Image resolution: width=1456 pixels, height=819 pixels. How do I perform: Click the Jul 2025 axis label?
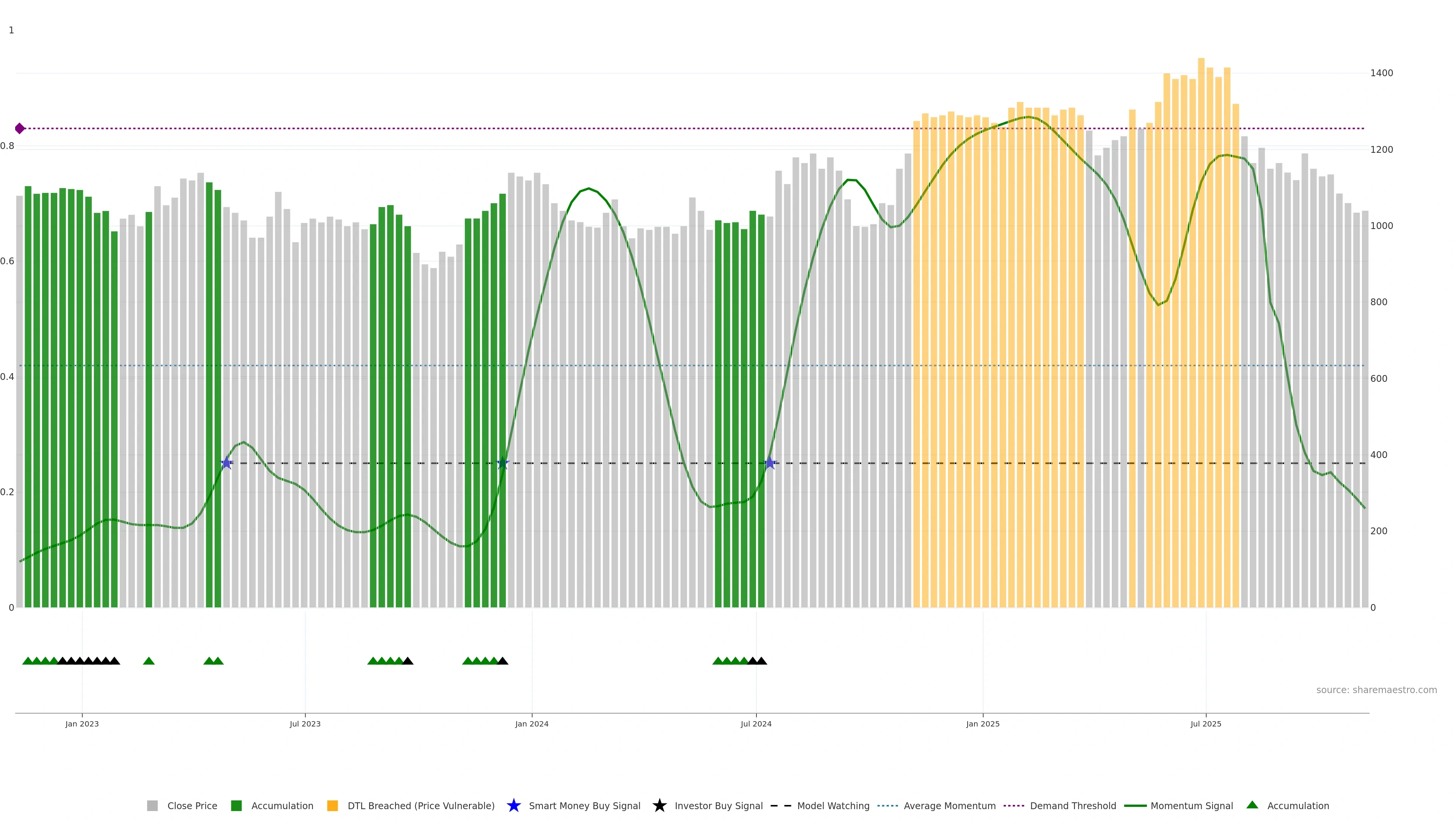tap(1206, 723)
